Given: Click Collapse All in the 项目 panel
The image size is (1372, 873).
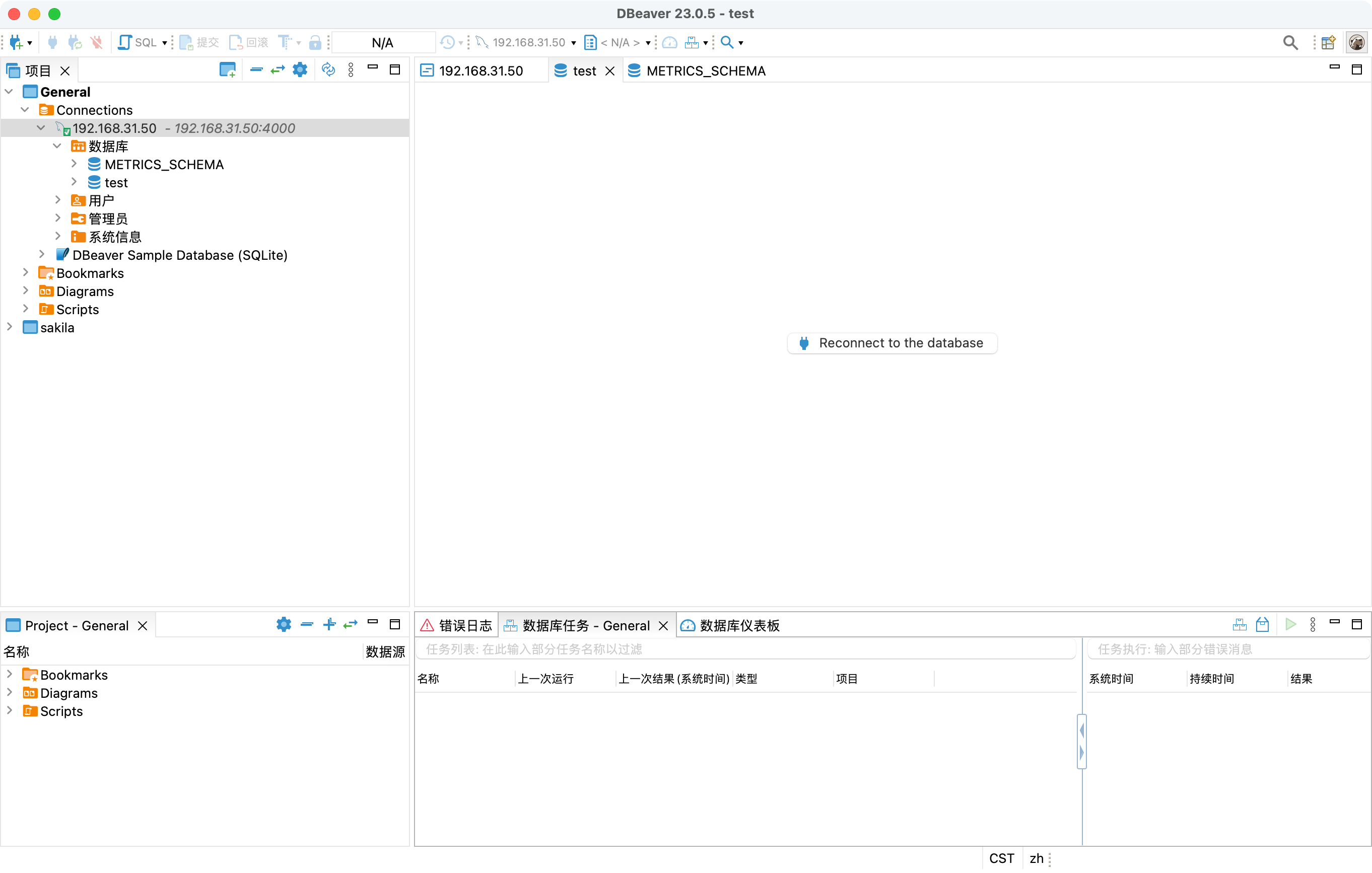Looking at the screenshot, I should 256,69.
